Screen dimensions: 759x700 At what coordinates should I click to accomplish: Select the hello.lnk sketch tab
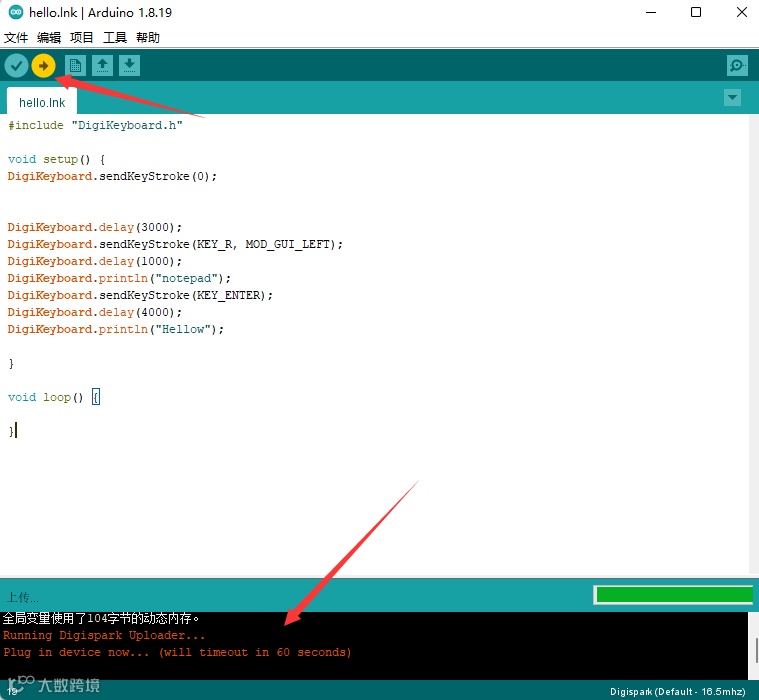(x=42, y=102)
